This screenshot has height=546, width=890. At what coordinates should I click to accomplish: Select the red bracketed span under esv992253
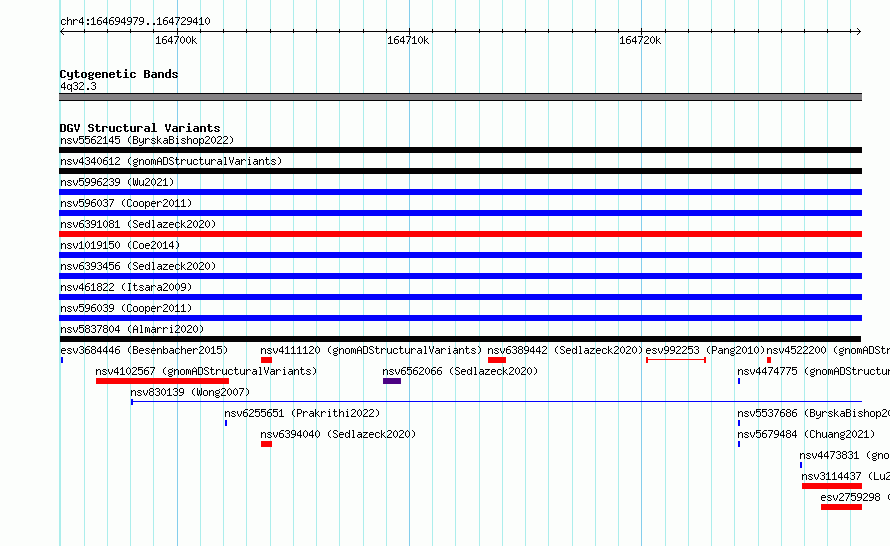click(676, 360)
